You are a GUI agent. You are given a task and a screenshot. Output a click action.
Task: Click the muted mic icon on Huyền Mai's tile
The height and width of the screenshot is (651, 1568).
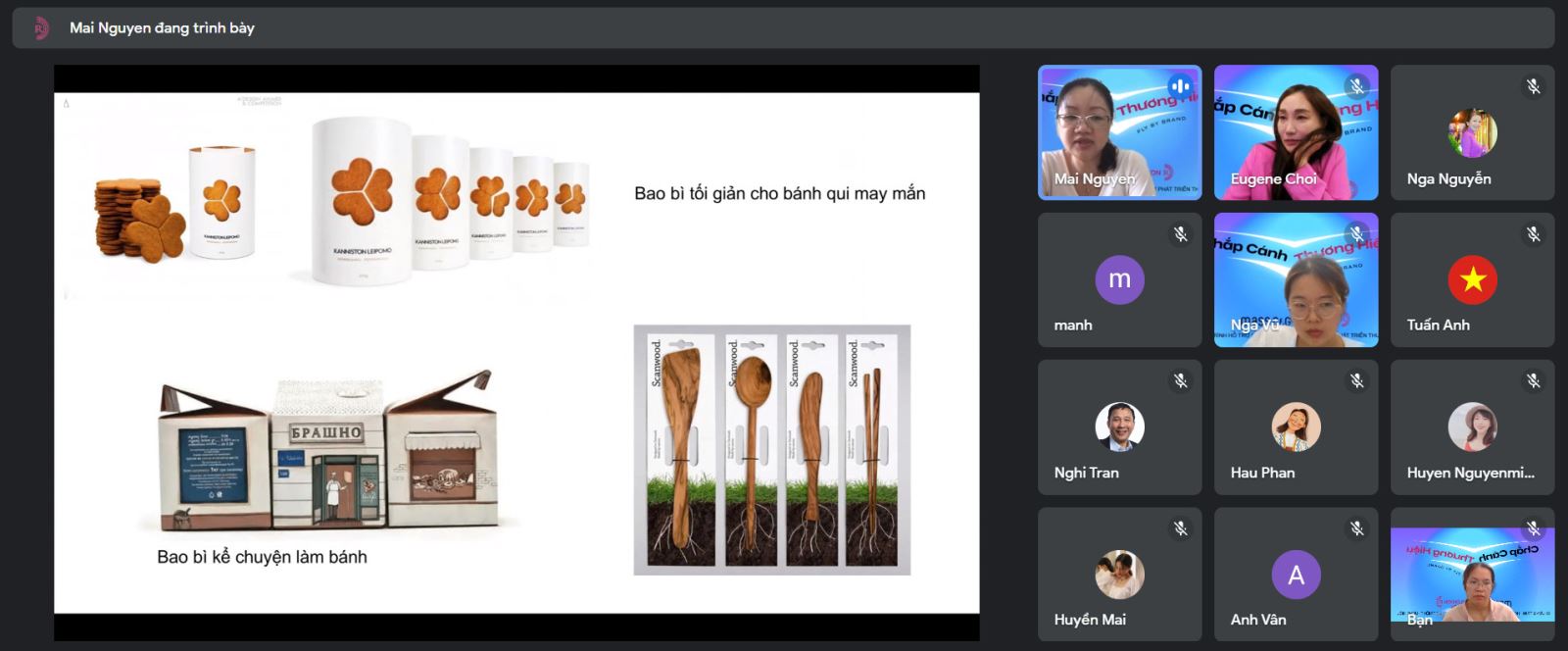click(x=1180, y=528)
